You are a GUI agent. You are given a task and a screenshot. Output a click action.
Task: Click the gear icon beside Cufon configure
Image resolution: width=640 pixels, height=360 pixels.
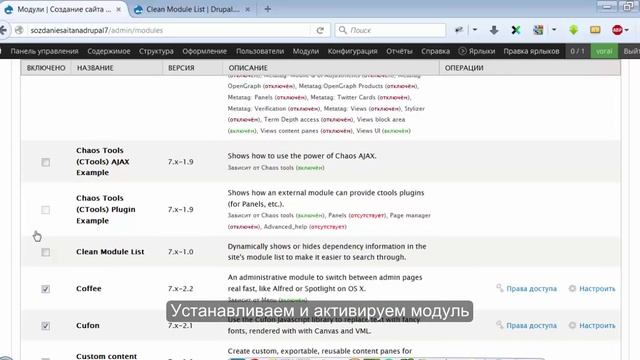point(572,325)
